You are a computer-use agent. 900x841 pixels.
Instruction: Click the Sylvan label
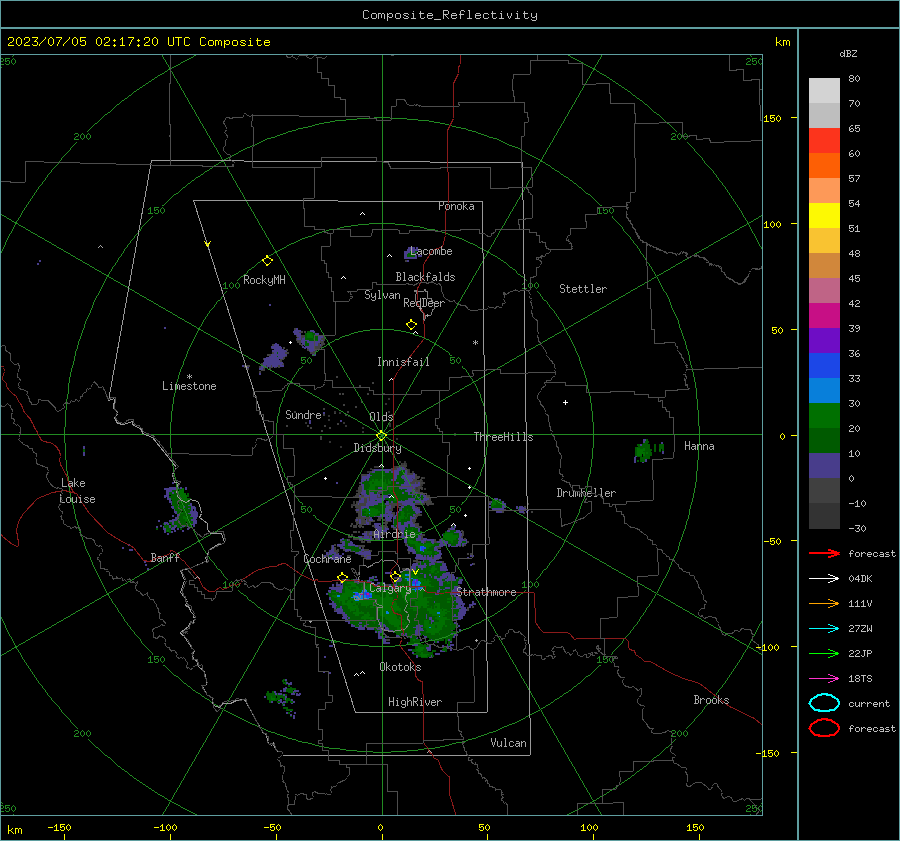382,295
